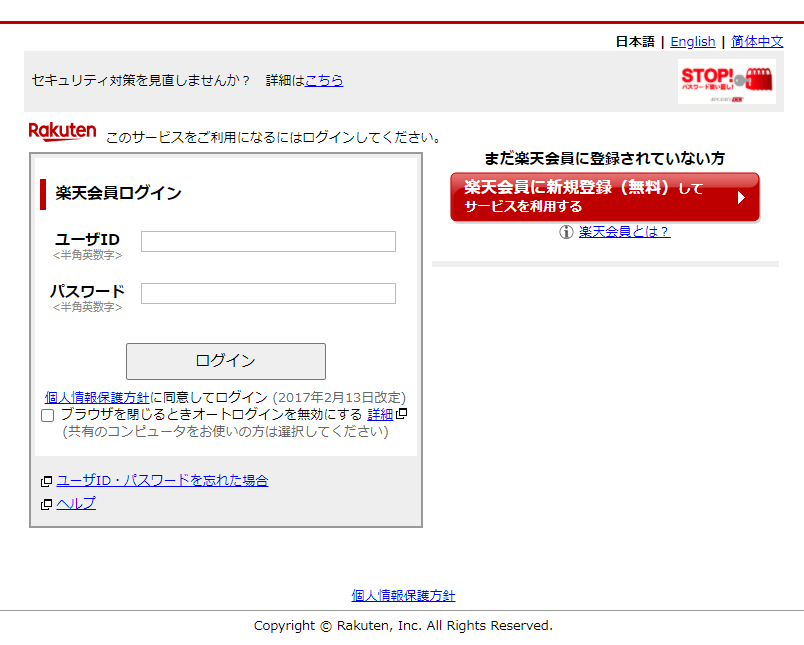This screenshot has width=804, height=645.
Task: Click the ログイン button
Action: [226, 361]
